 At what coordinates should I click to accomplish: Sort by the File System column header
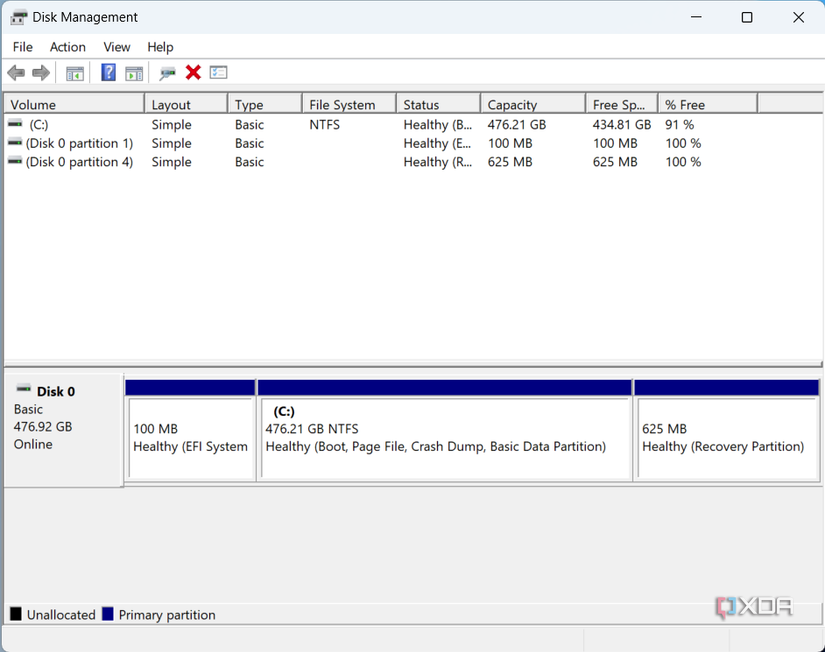tap(349, 104)
